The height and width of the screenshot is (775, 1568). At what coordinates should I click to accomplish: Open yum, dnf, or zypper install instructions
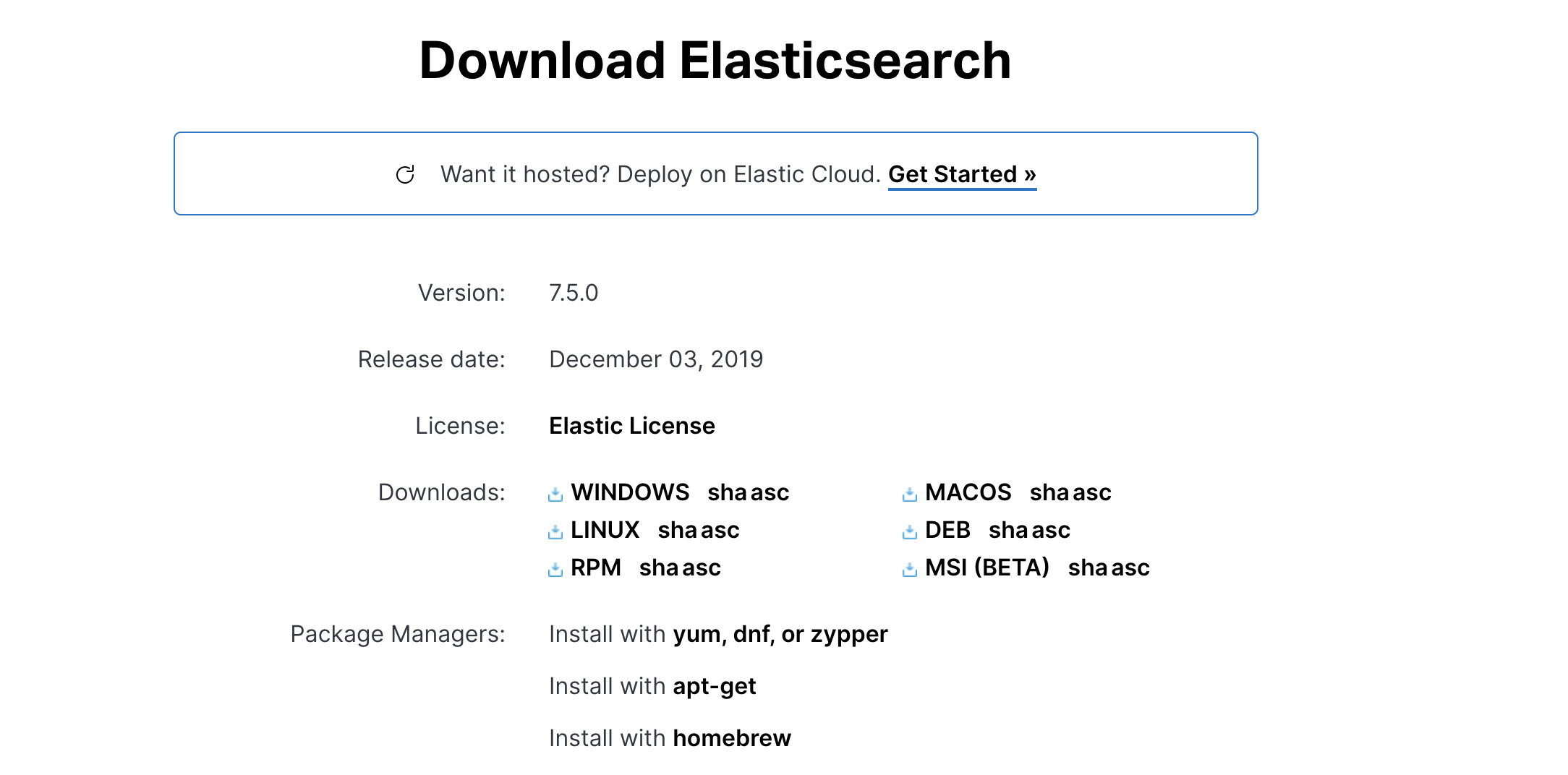tap(780, 635)
